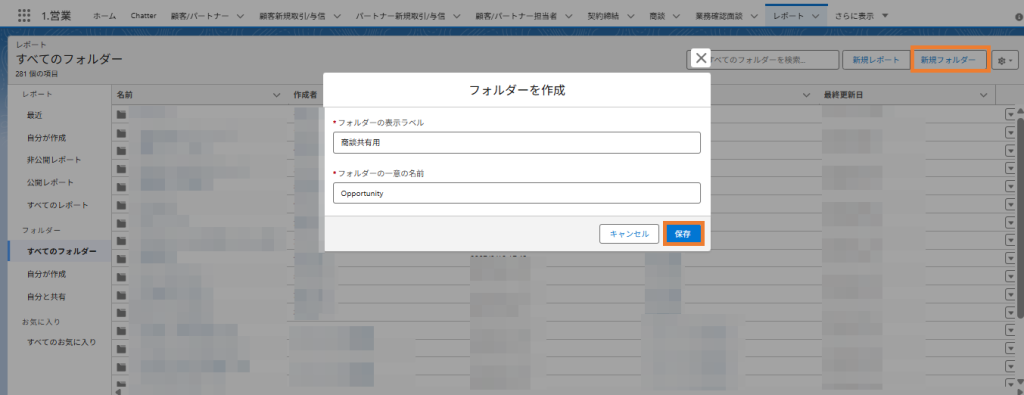Select 最近 in the reports sidebar
Screen dimensions: 1024x395
pos(35,115)
